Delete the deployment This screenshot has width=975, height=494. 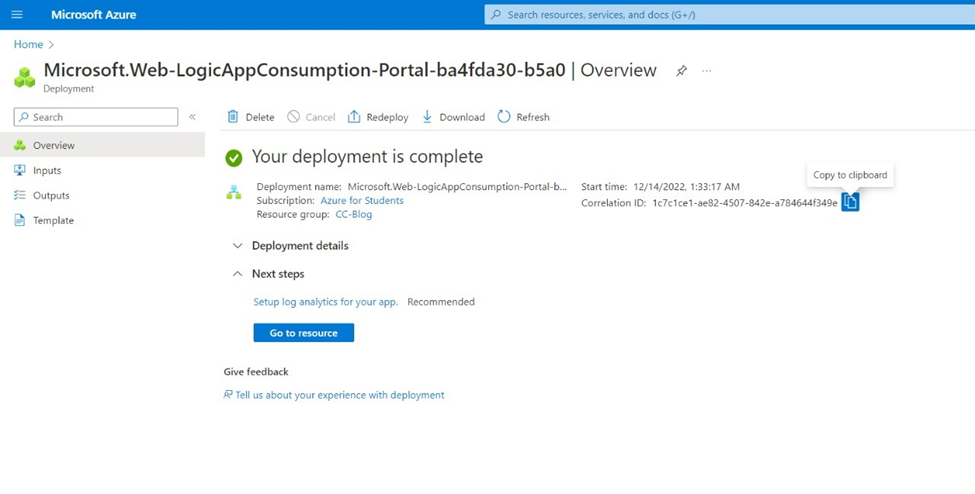click(x=251, y=117)
